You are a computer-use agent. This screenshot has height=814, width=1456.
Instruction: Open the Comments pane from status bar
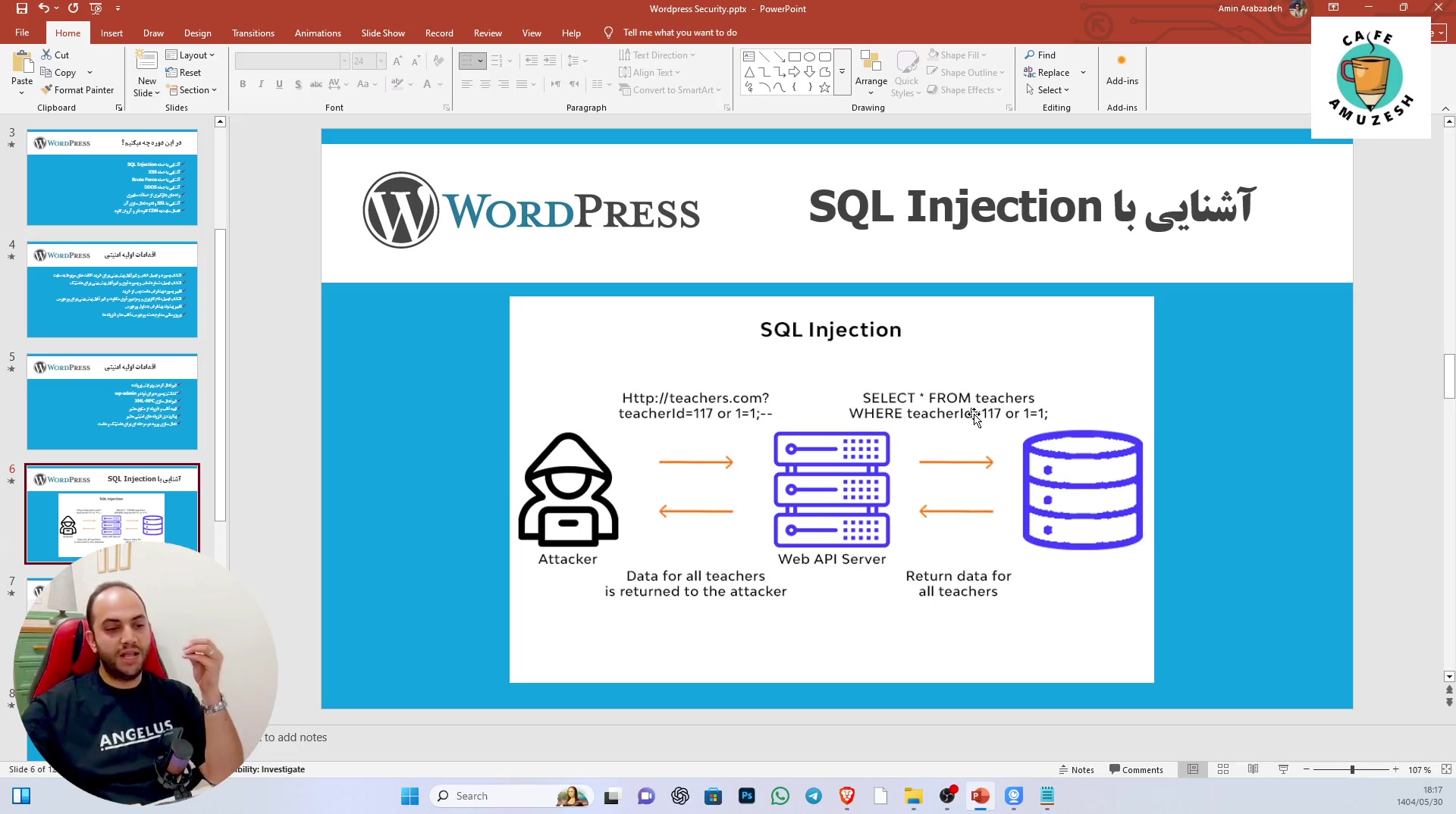pyautogui.click(x=1136, y=769)
